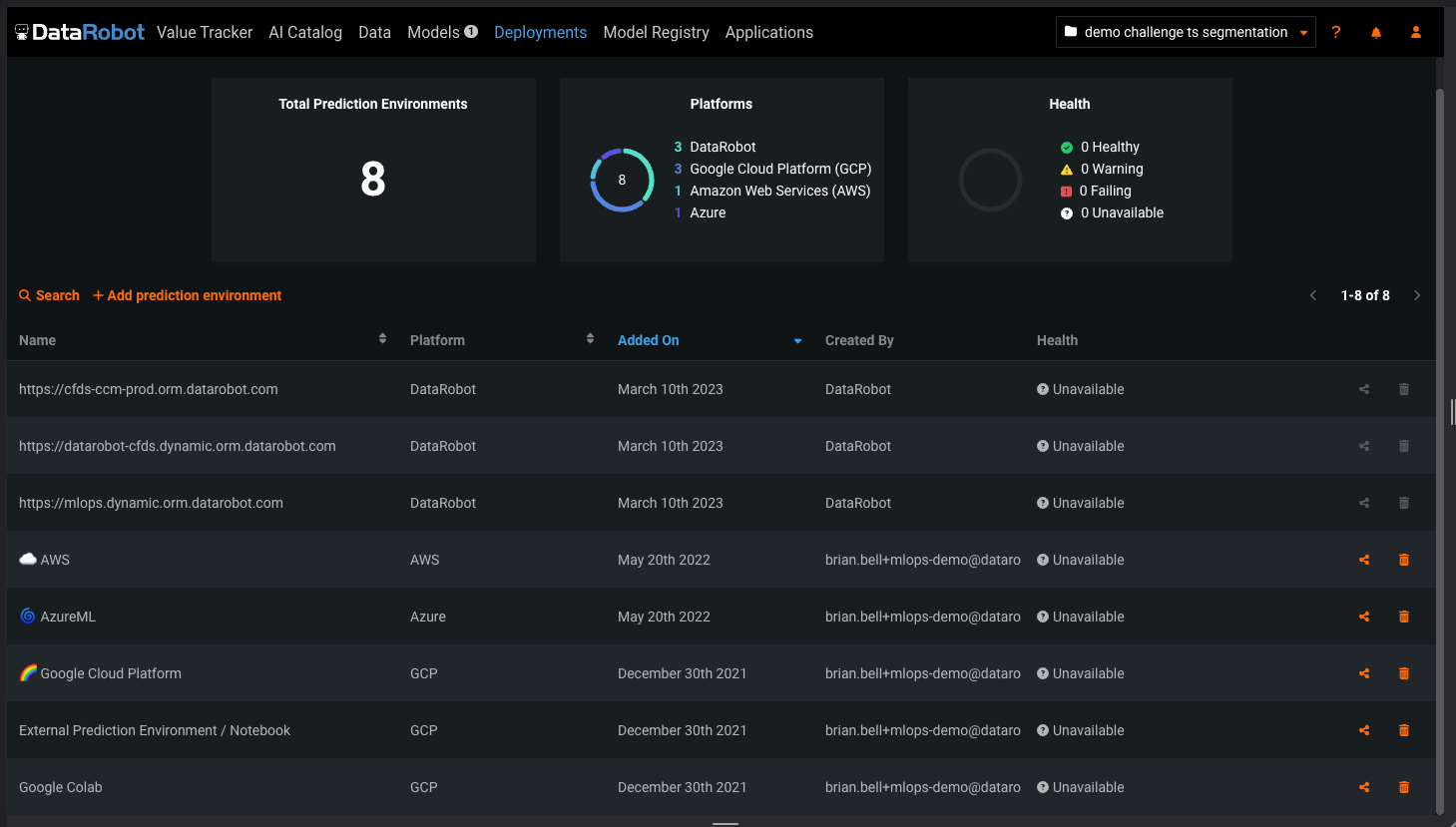Share the Google Colab environment

tap(1364, 787)
